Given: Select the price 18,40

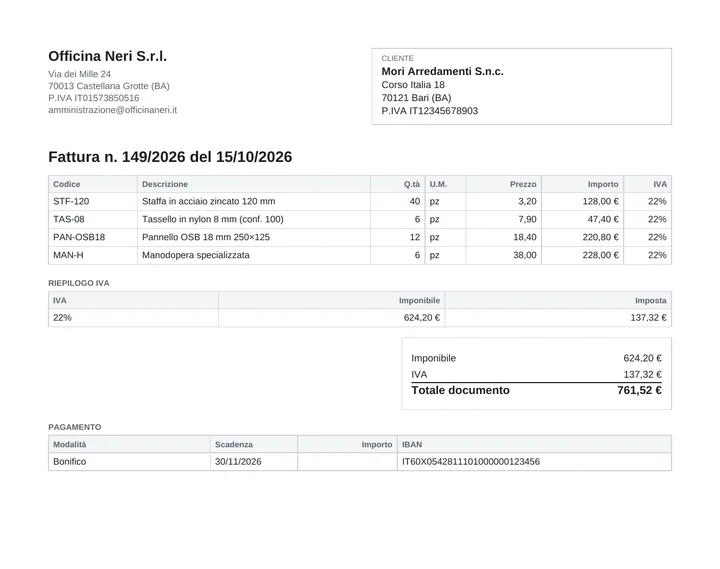Looking at the screenshot, I should (x=525, y=237).
